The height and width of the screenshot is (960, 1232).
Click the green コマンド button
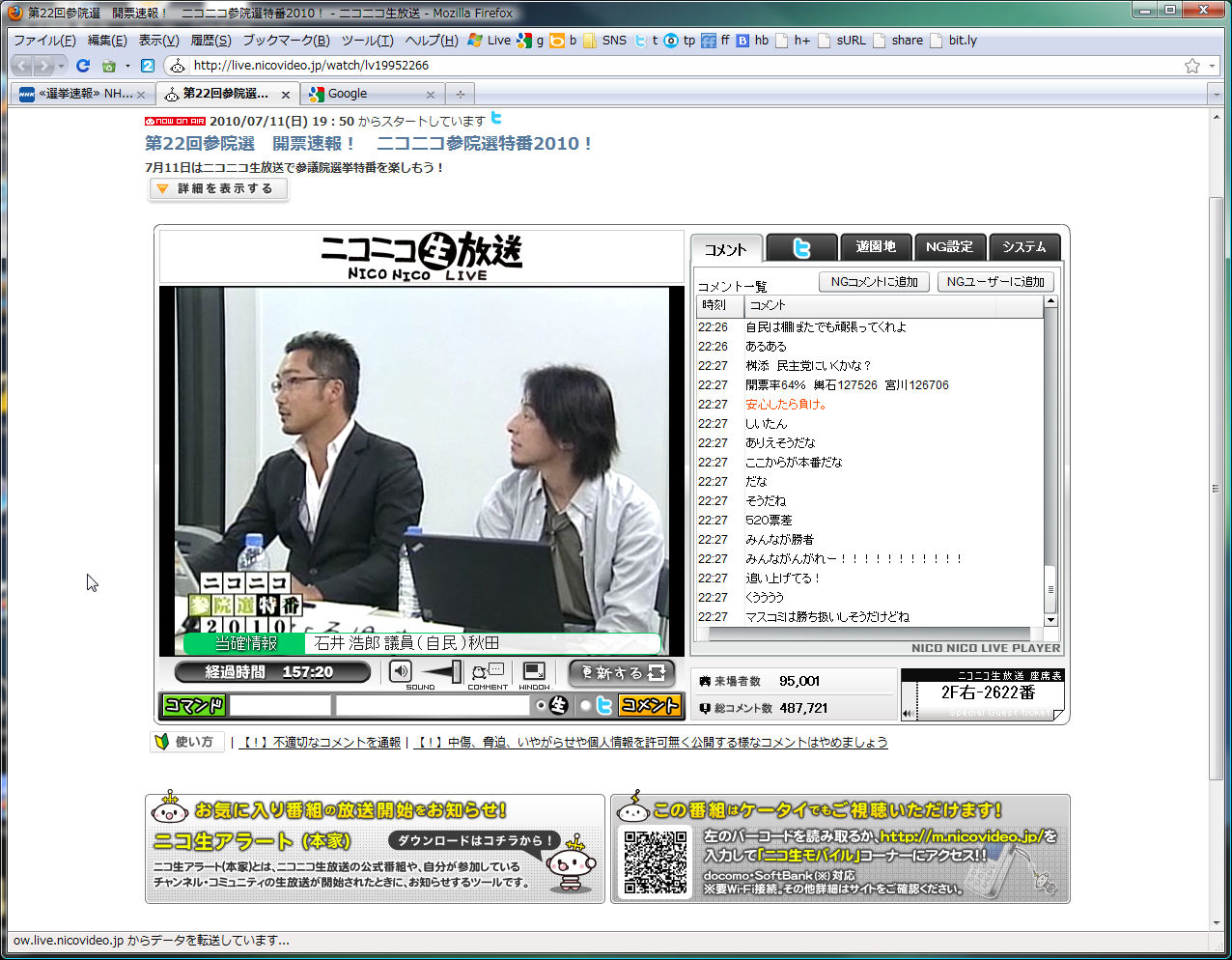tap(194, 706)
